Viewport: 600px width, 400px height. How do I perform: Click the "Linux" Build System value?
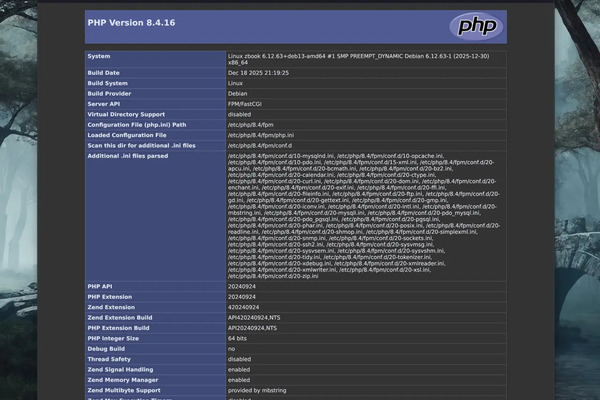point(235,83)
